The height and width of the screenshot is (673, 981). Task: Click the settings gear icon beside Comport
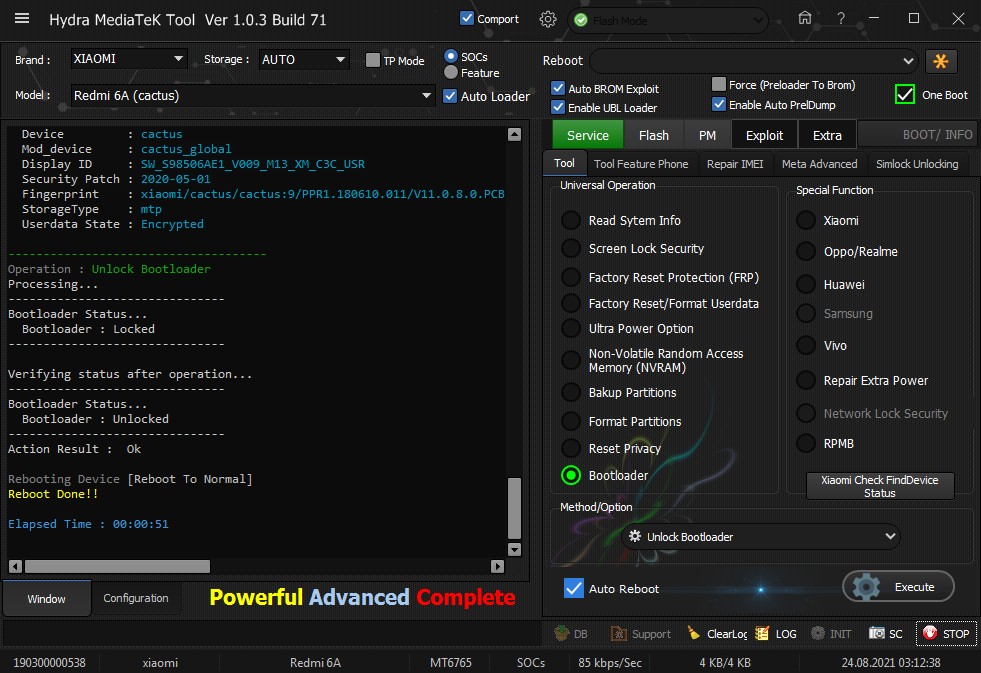pyautogui.click(x=547, y=19)
